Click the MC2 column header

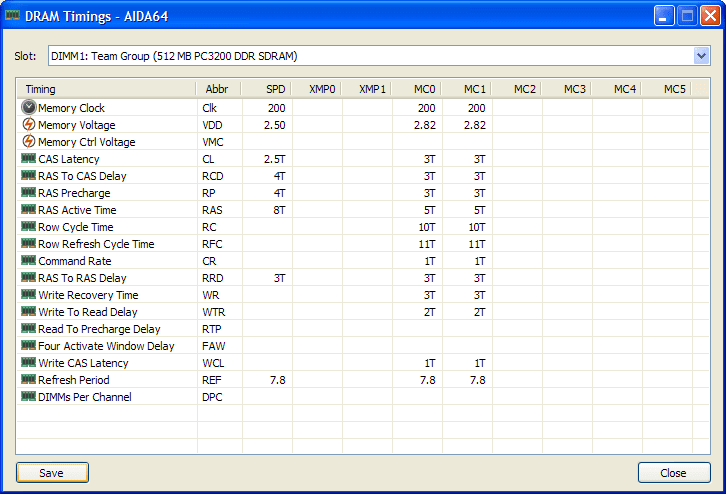(x=517, y=89)
